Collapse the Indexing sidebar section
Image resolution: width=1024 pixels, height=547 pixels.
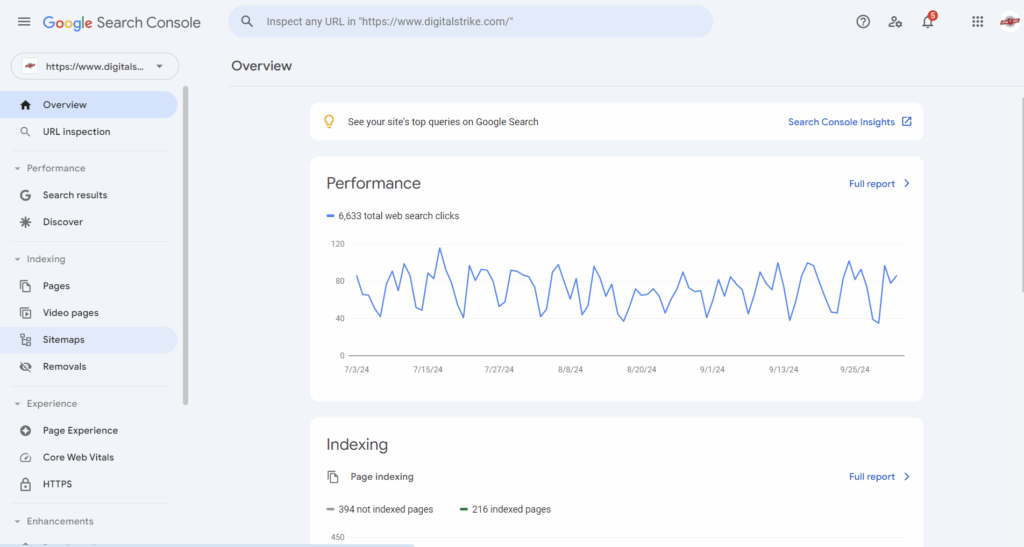point(18,259)
